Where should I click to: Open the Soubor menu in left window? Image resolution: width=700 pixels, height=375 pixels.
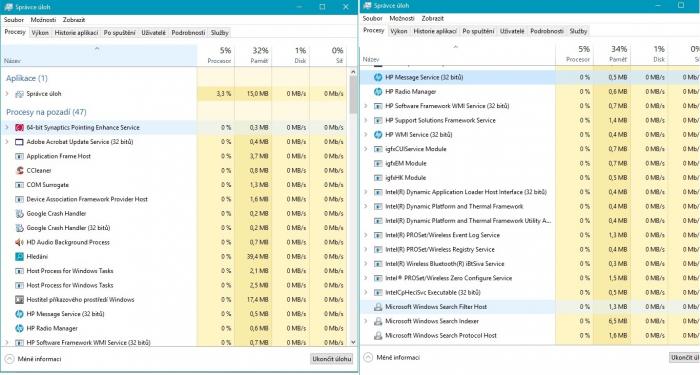[14, 20]
